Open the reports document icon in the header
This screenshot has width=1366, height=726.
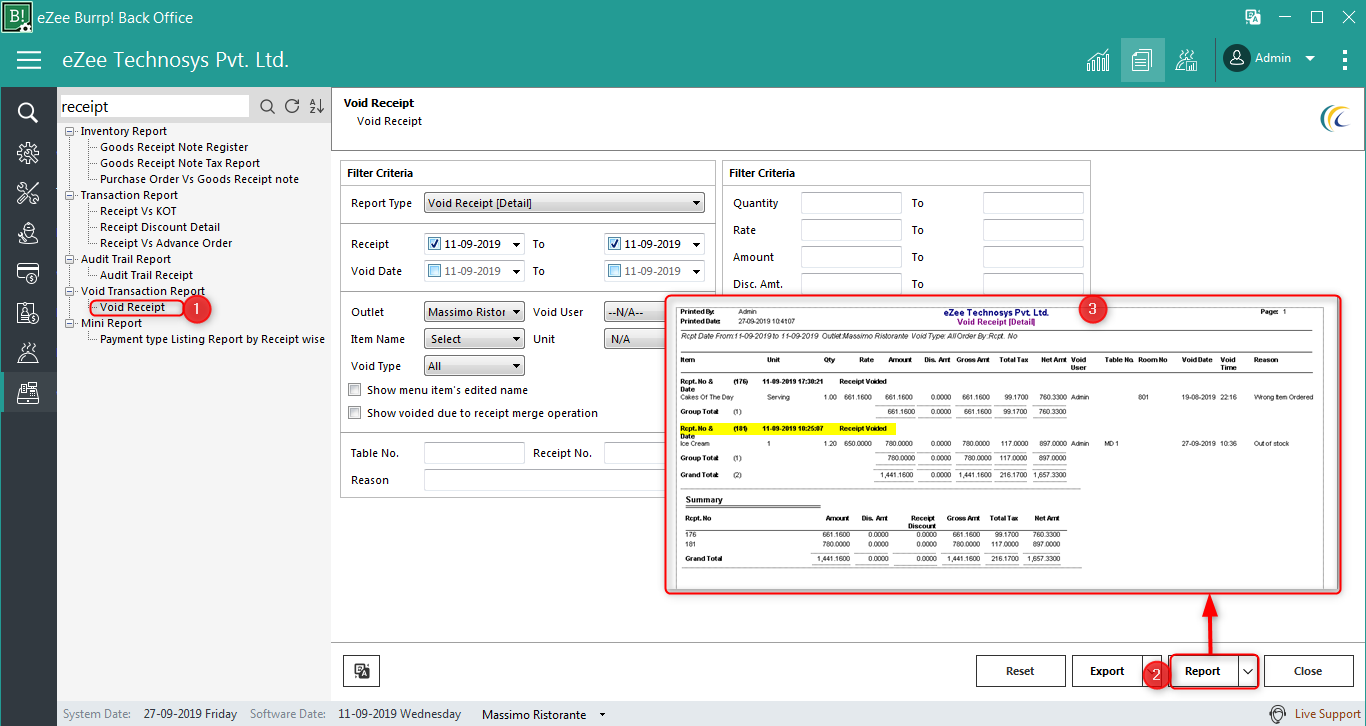1143,60
